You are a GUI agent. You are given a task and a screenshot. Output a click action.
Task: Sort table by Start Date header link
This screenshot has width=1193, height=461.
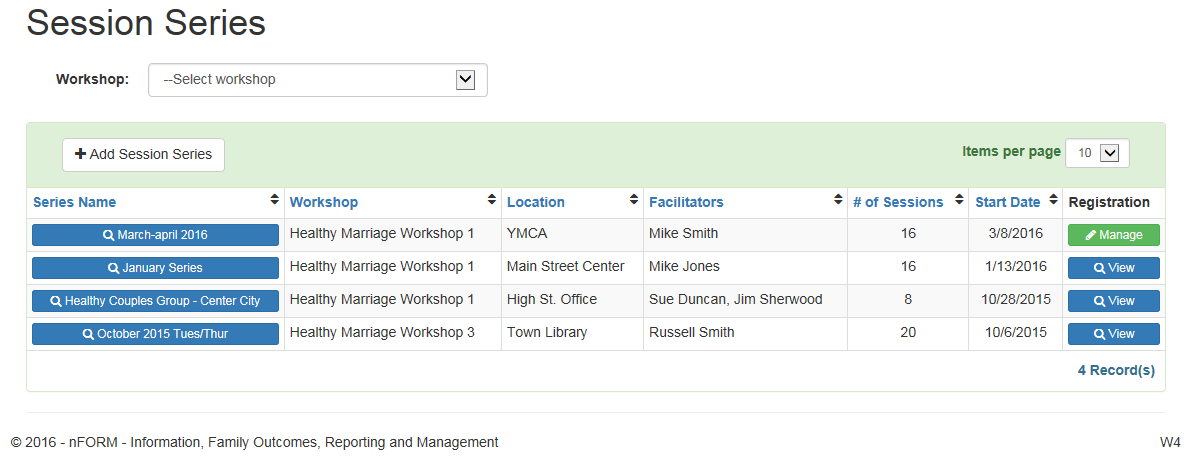point(1007,202)
